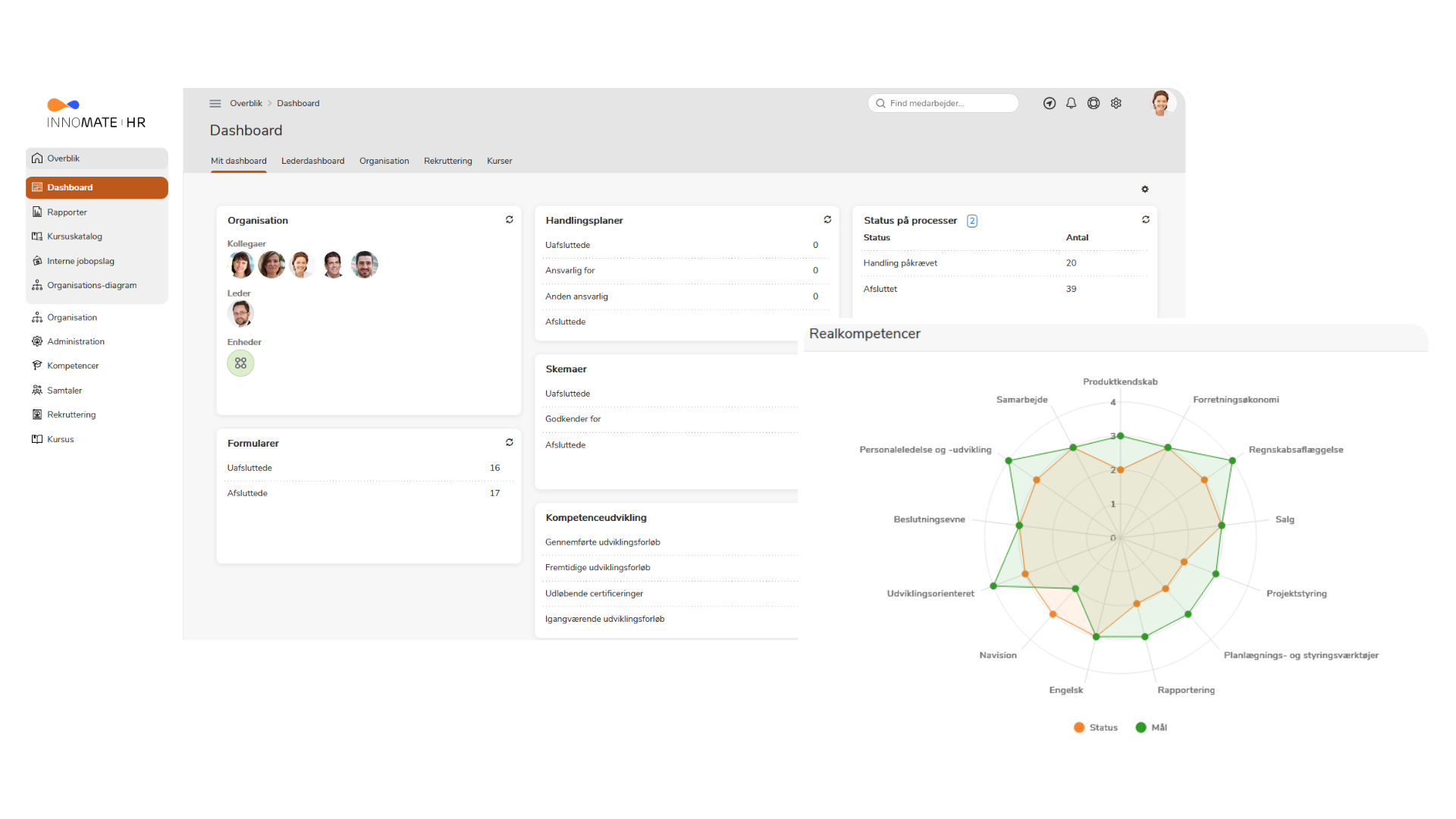The width and height of the screenshot is (1456, 819).
Task: Refresh the Handlingsplaner widget
Action: pyautogui.click(x=827, y=219)
